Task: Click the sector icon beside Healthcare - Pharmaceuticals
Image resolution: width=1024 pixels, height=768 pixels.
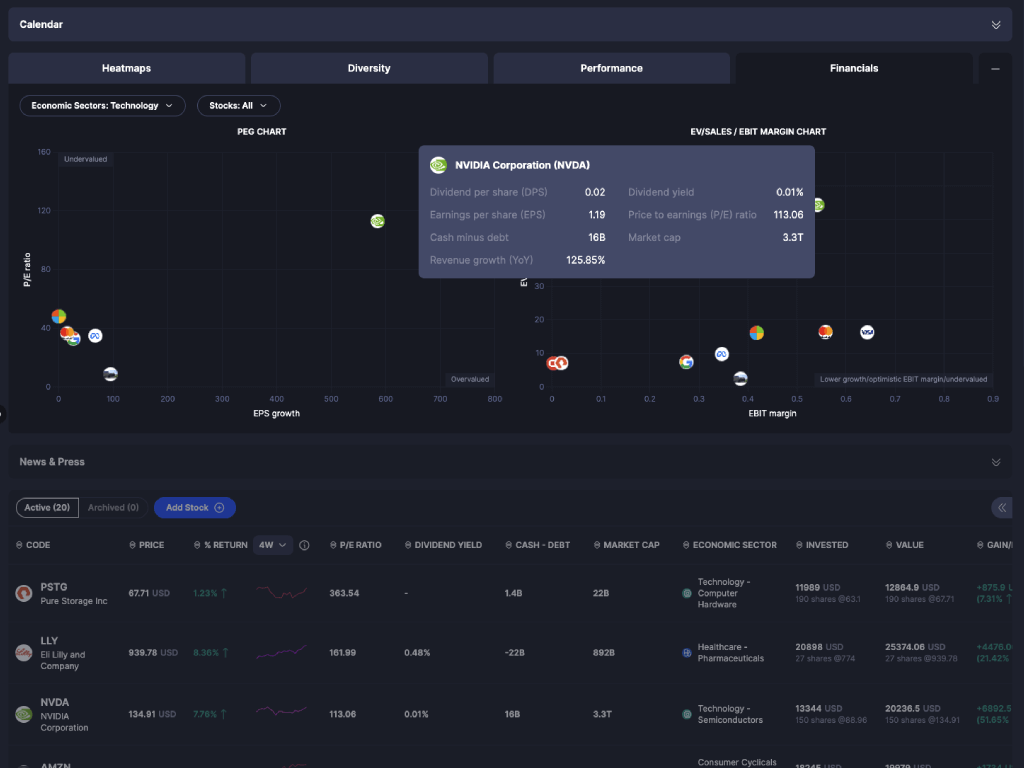Action: coord(686,652)
